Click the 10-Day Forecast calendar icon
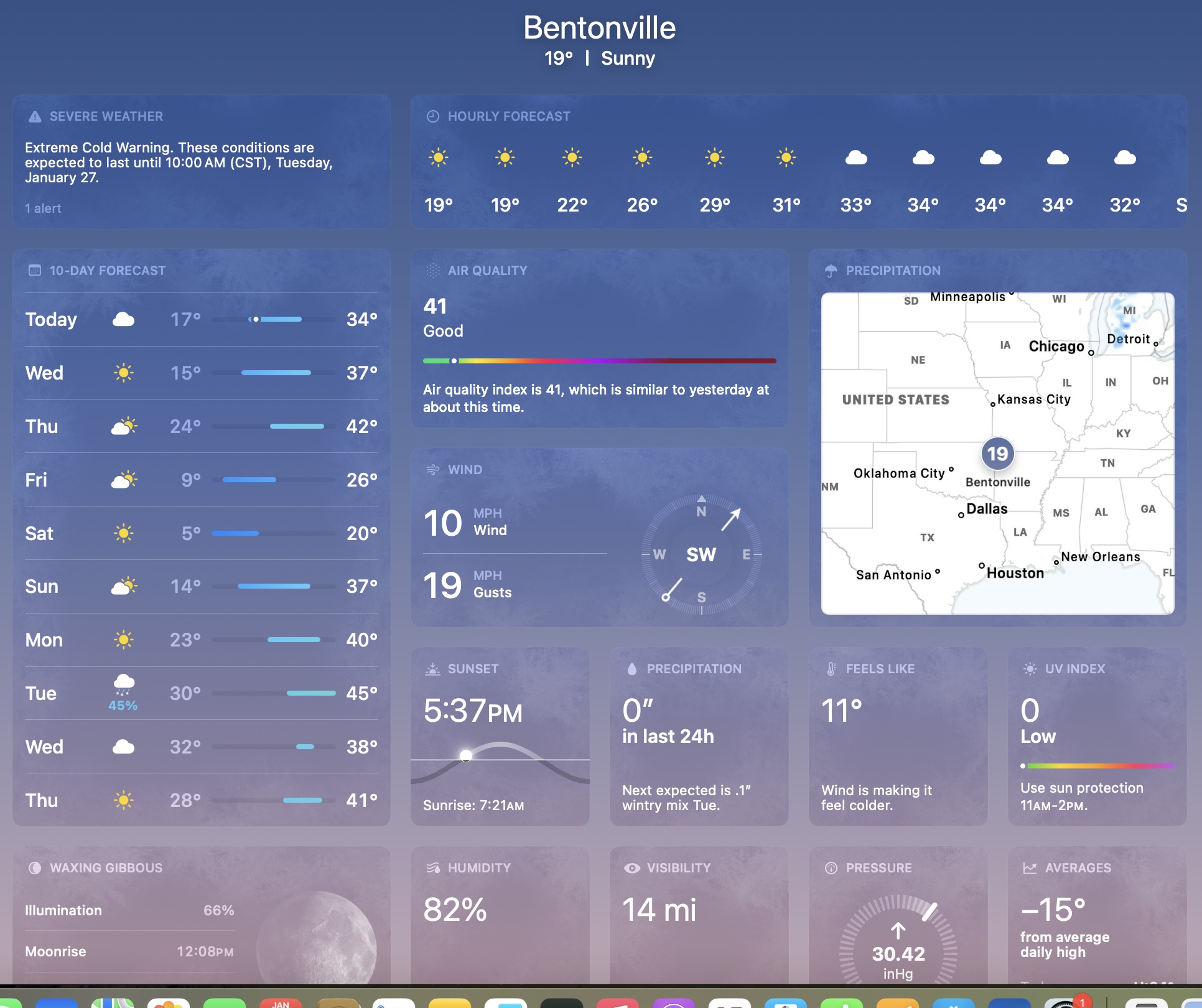 click(x=35, y=271)
